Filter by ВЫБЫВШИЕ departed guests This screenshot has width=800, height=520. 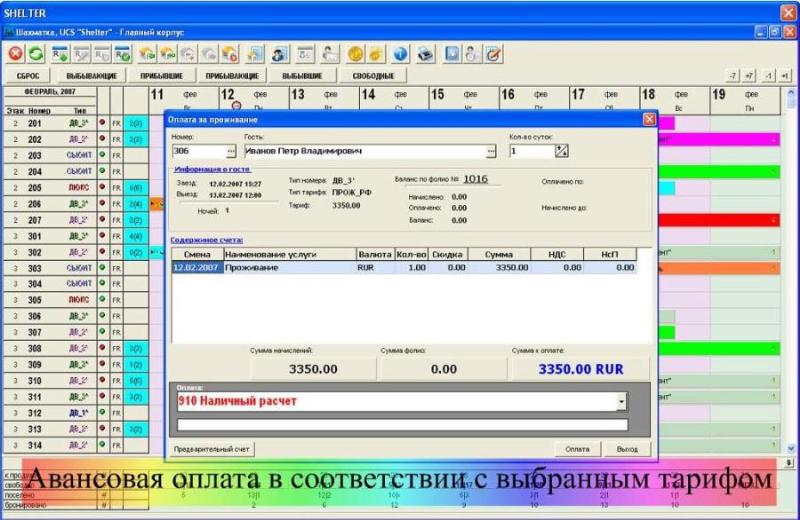point(302,76)
